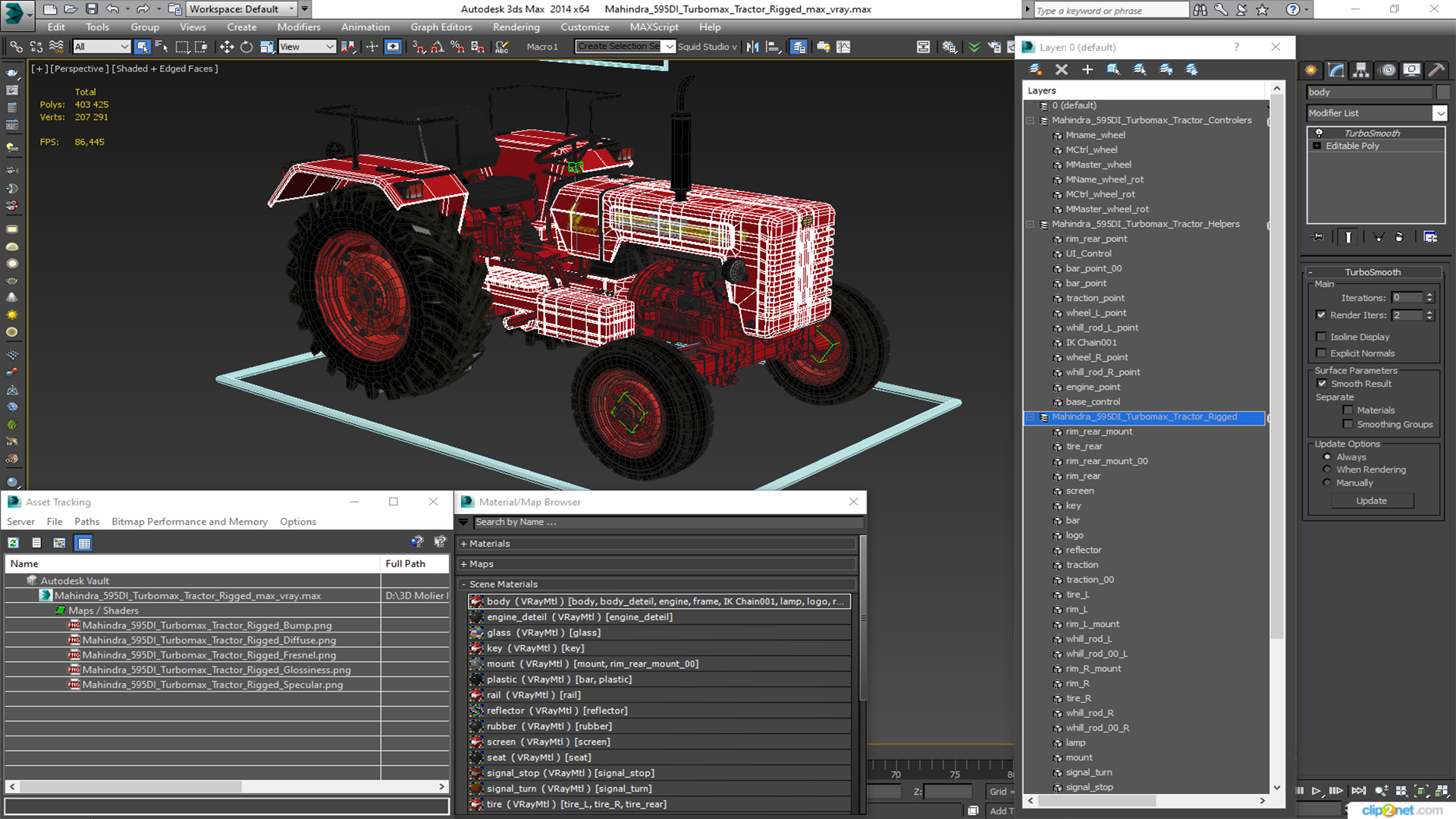1456x819 pixels.
Task: Select the Always update option
Action: (1327, 457)
